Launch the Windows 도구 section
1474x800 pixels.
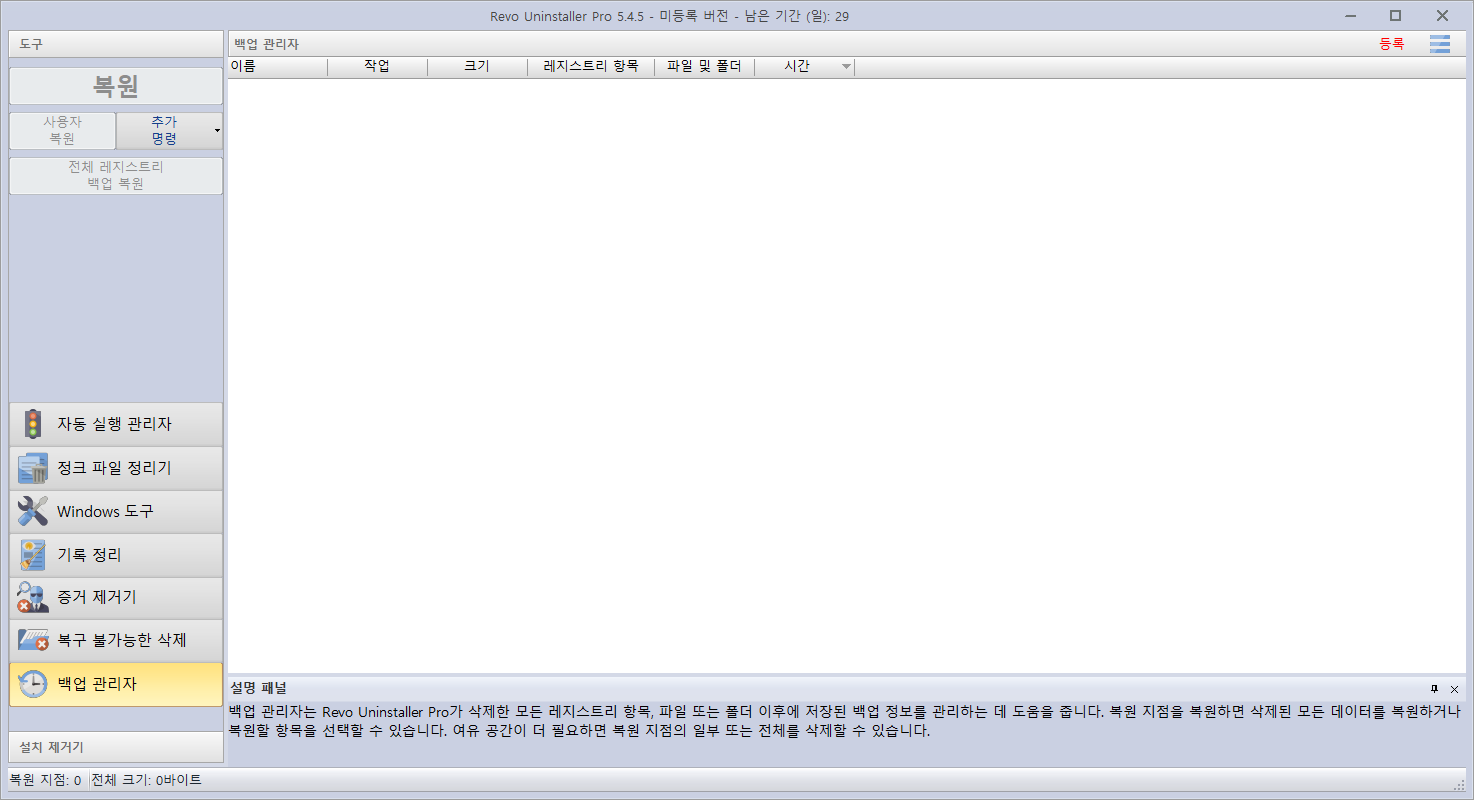click(x=116, y=511)
